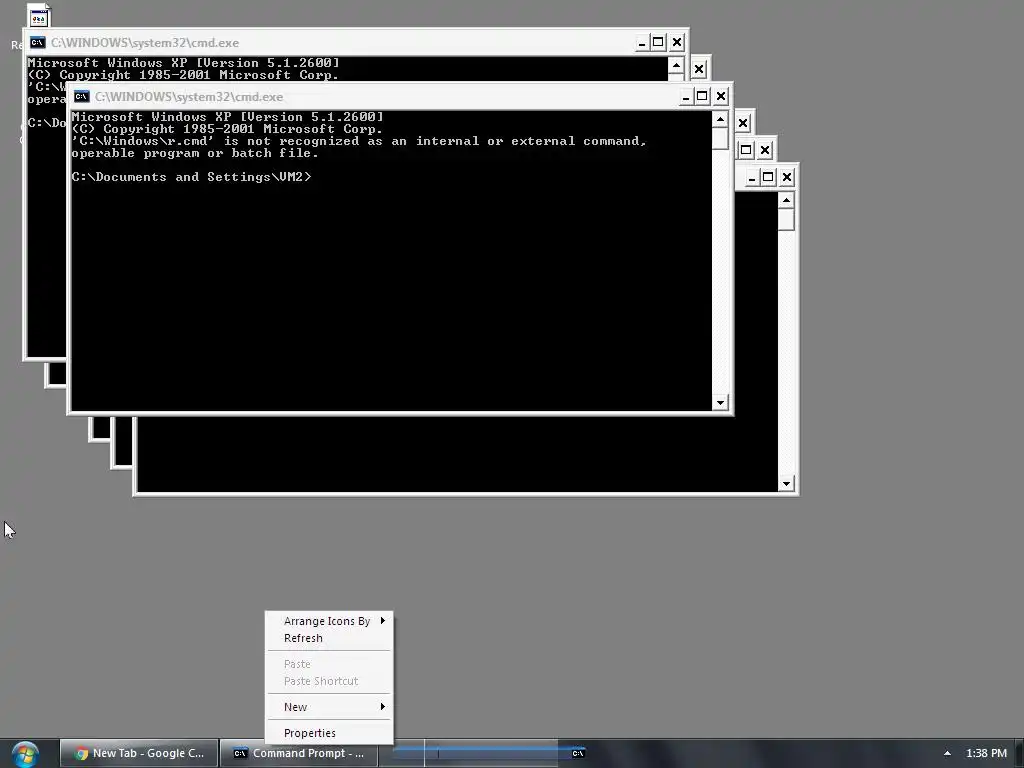Click the scroll down arrow of the lowest cmd window

pos(786,484)
